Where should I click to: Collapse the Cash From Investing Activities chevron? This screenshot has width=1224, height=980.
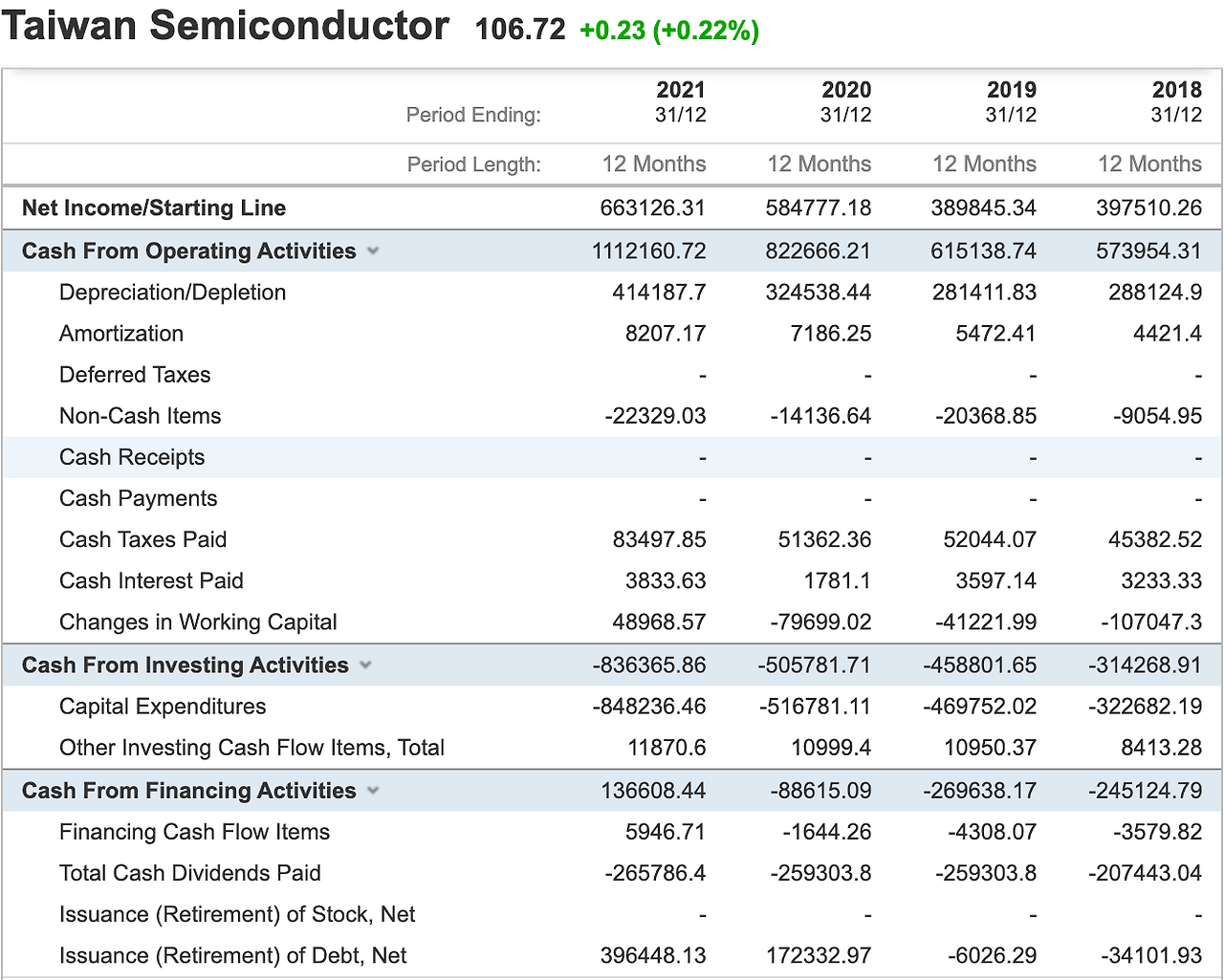click(x=365, y=665)
